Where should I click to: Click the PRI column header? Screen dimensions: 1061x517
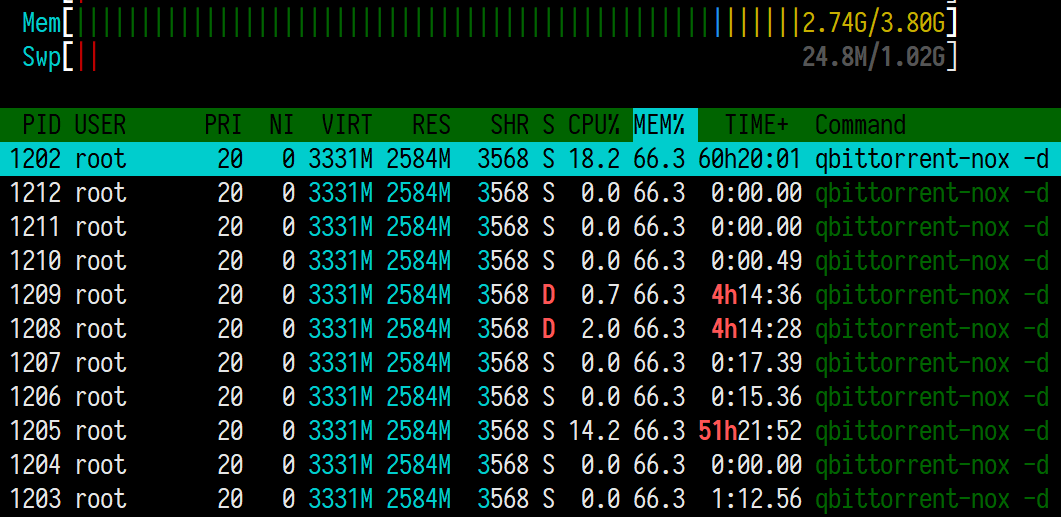pos(224,125)
